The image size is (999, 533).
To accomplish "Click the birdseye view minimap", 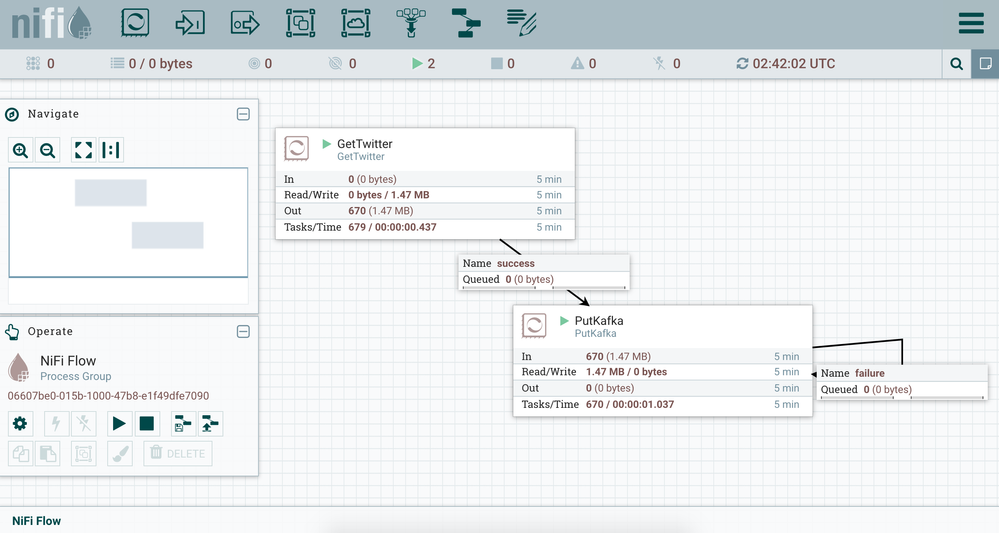I will click(128, 222).
